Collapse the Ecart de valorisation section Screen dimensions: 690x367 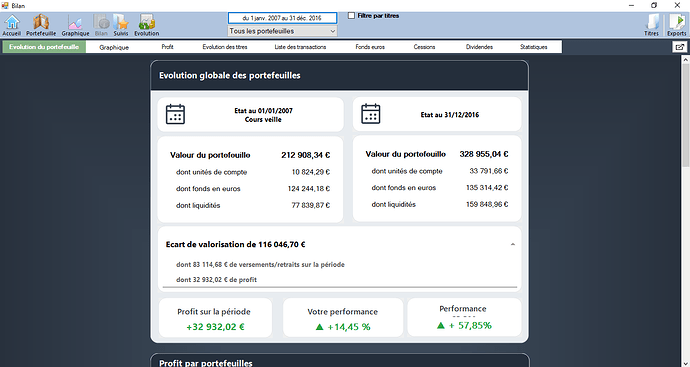[x=513, y=244]
